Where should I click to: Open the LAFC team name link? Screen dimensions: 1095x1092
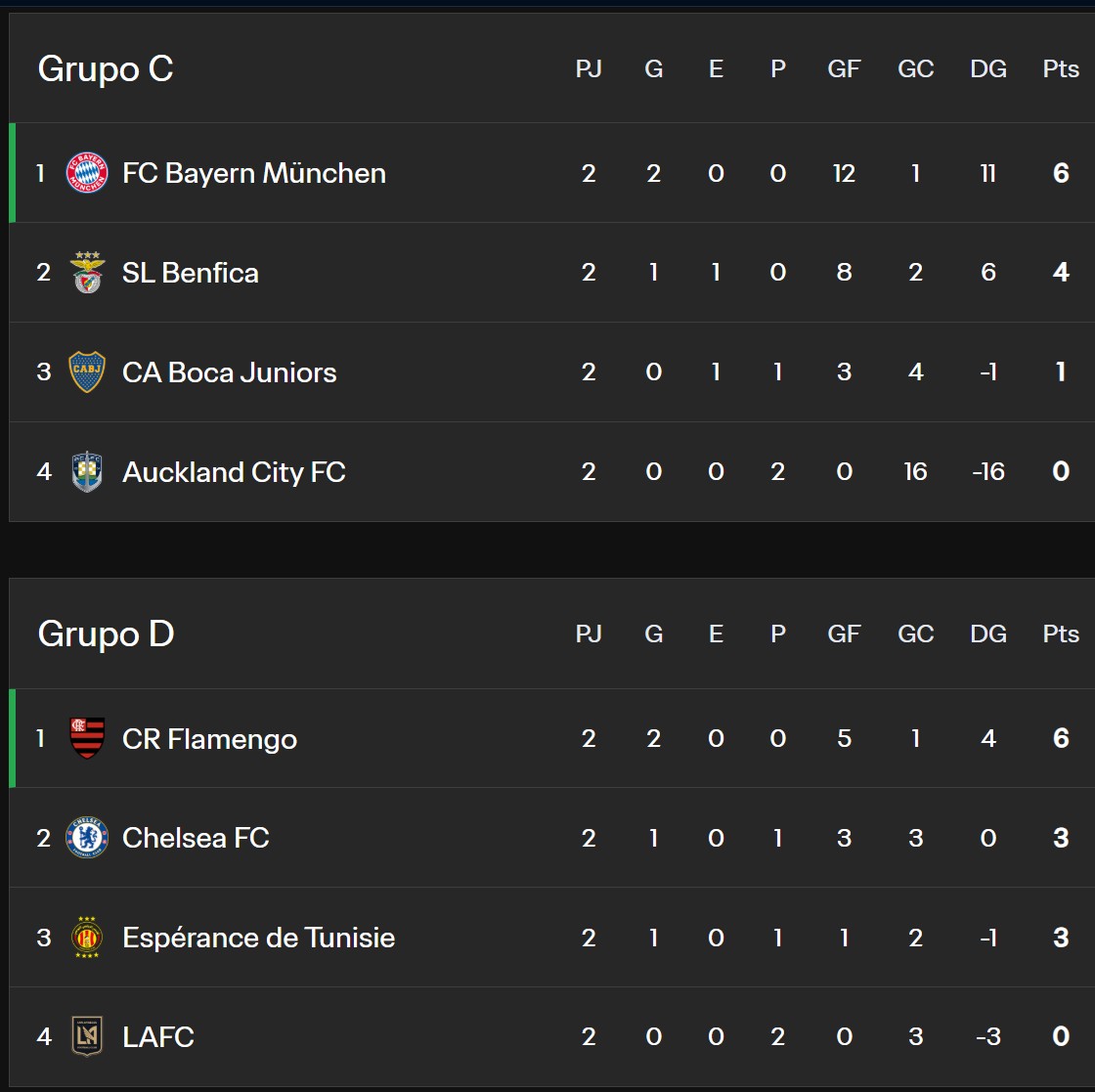coord(157,1037)
